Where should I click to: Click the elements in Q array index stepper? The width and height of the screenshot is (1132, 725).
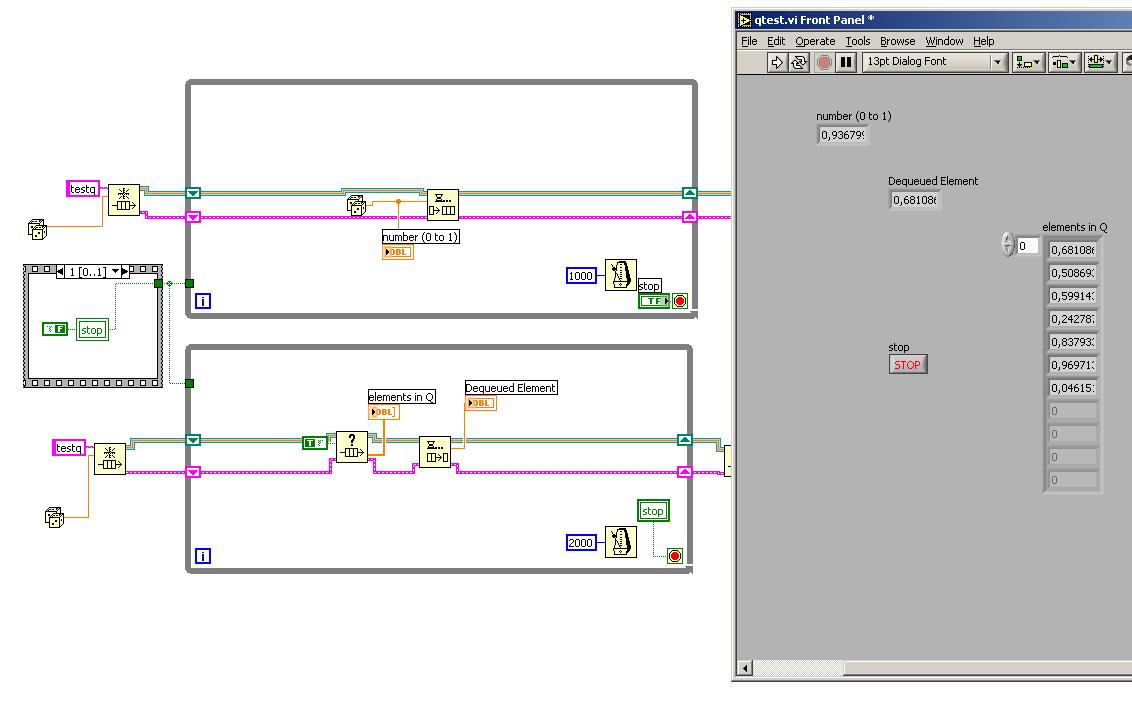coord(1008,245)
